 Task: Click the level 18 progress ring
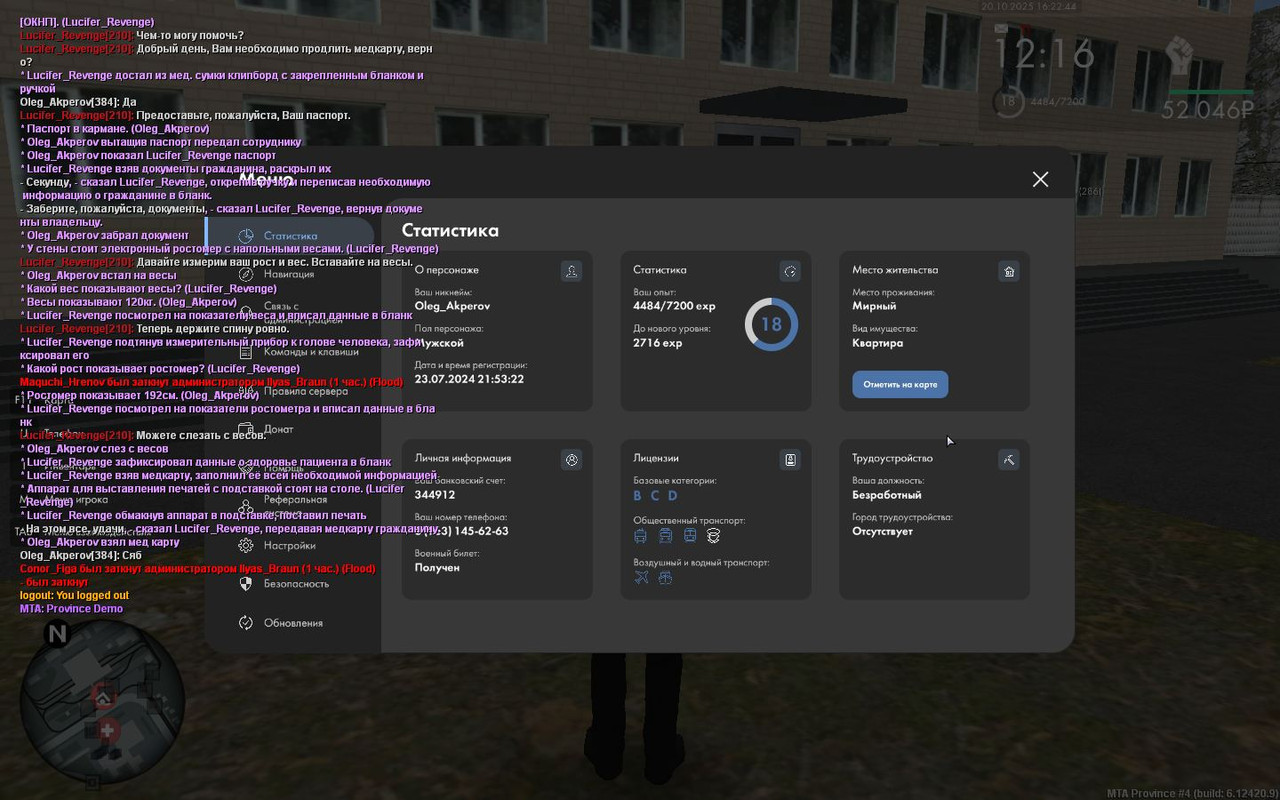(771, 324)
